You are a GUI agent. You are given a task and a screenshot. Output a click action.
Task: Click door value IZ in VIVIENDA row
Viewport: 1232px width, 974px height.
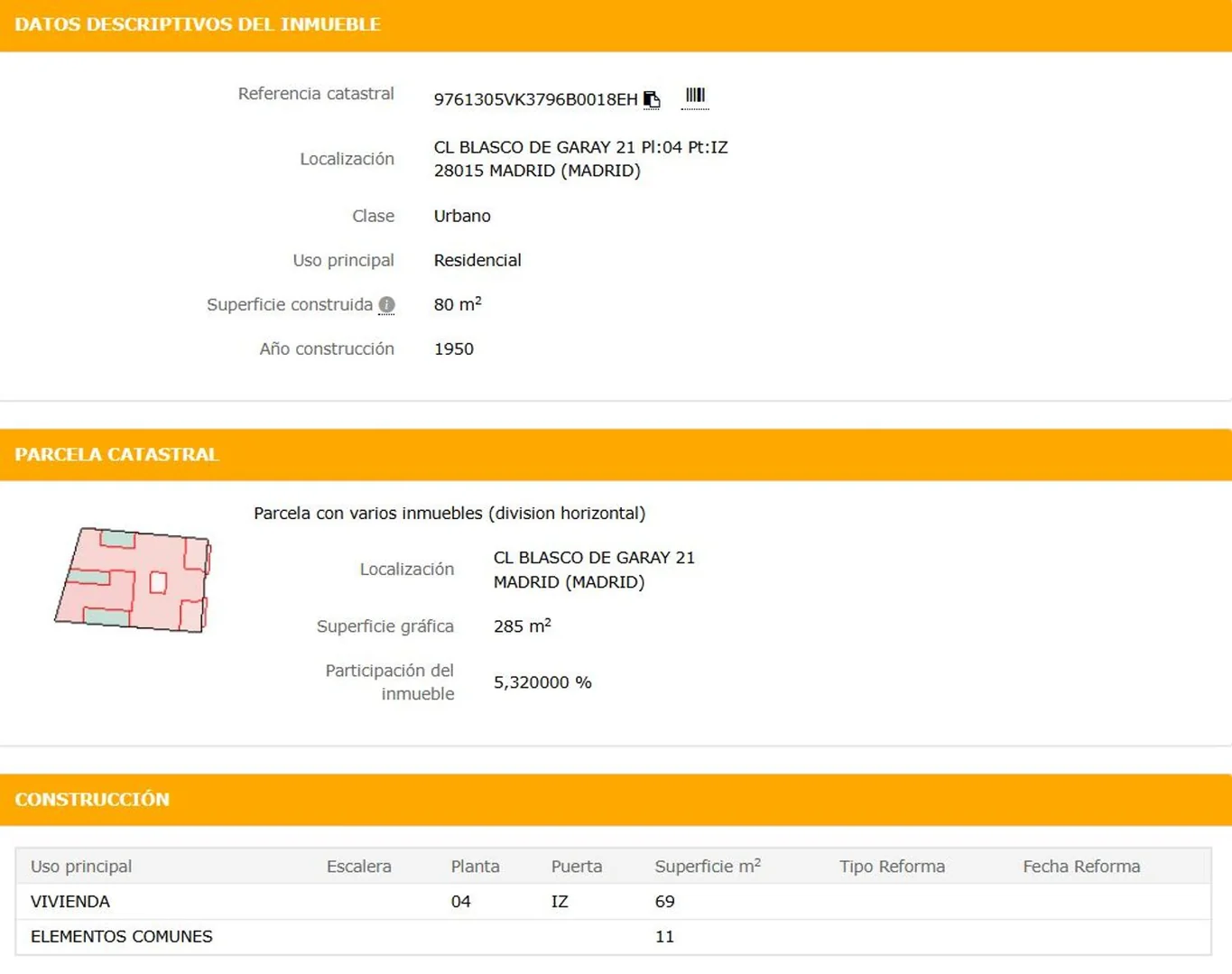(x=560, y=902)
